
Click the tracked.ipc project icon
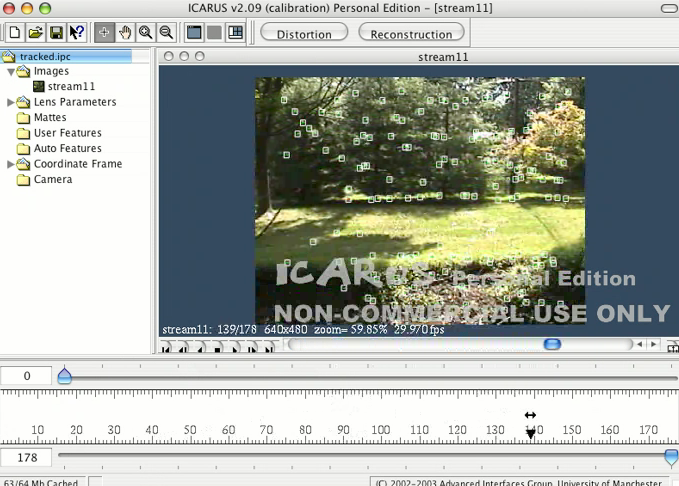pyautogui.click(x=8, y=56)
